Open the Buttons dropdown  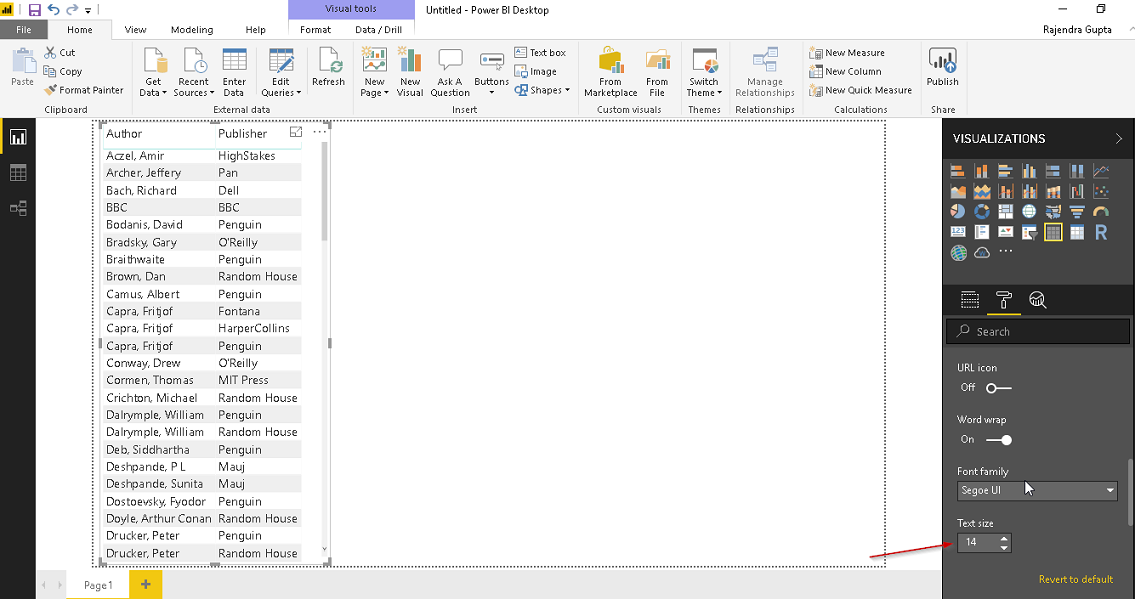tap(491, 73)
